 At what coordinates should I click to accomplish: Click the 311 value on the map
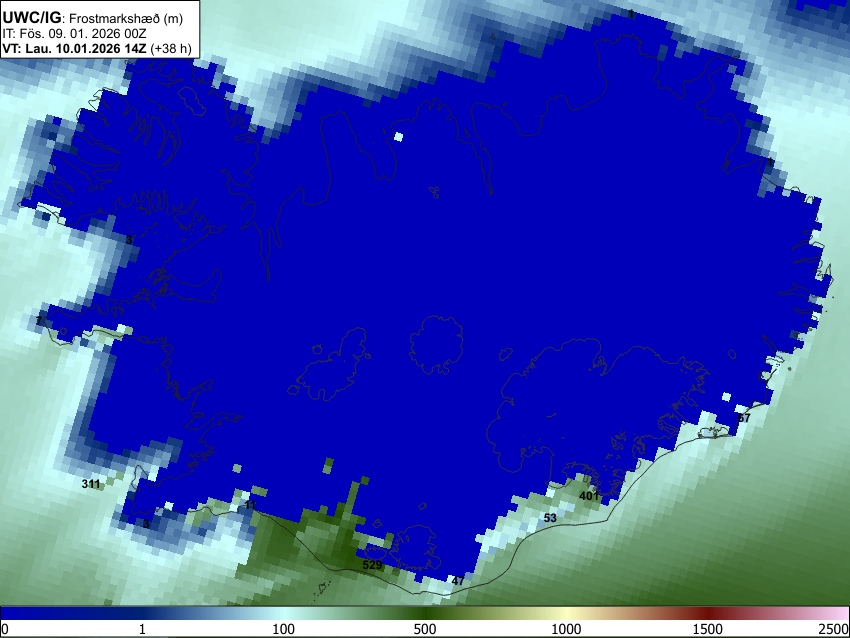[91, 484]
